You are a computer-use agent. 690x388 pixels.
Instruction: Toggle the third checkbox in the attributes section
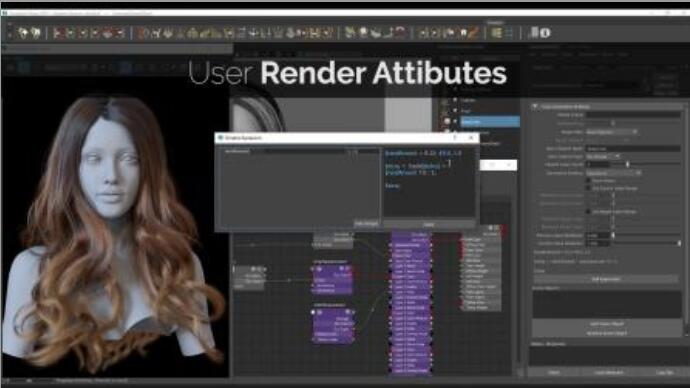(x=588, y=212)
